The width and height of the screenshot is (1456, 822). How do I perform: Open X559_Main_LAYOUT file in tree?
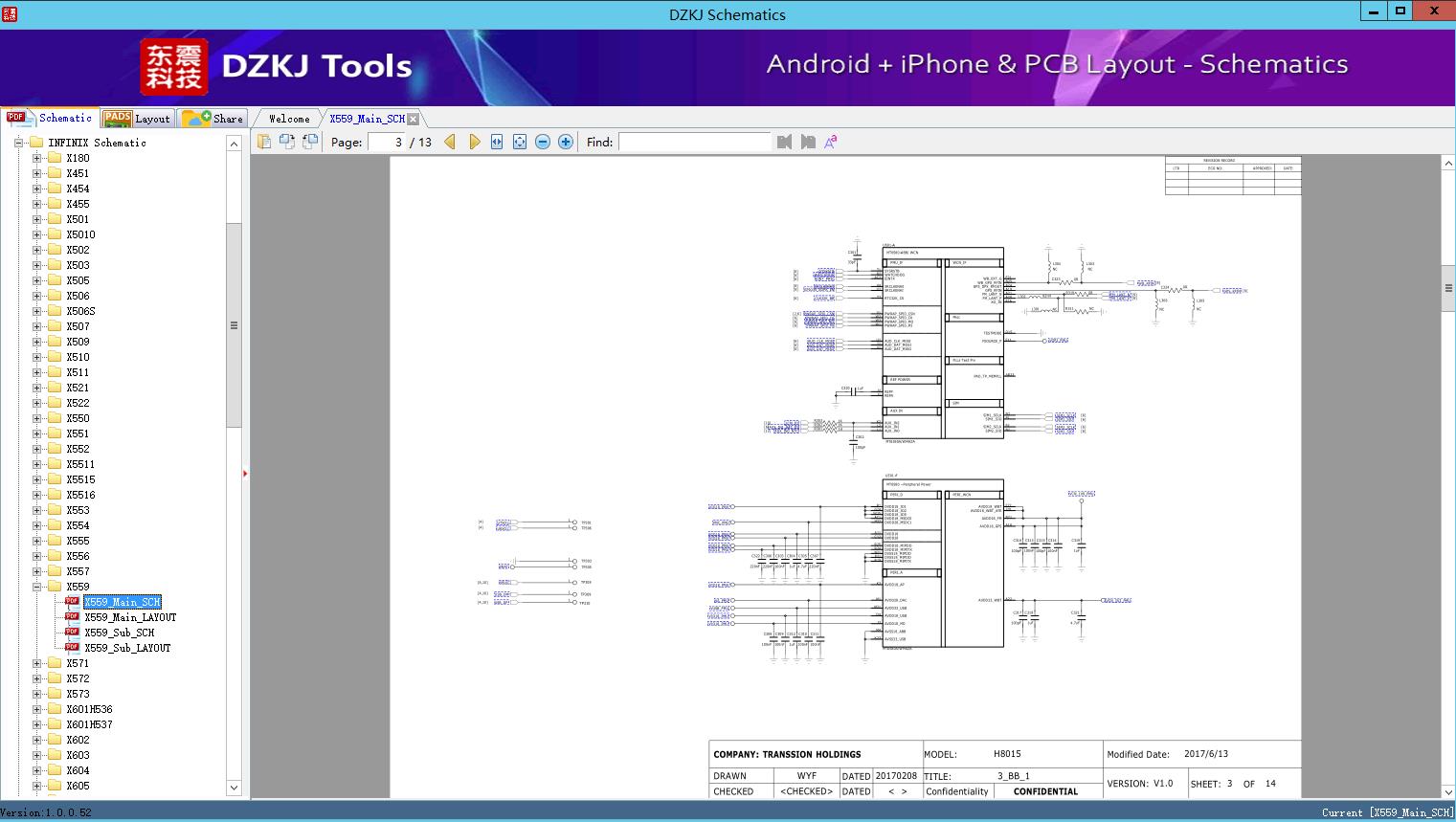tap(129, 617)
